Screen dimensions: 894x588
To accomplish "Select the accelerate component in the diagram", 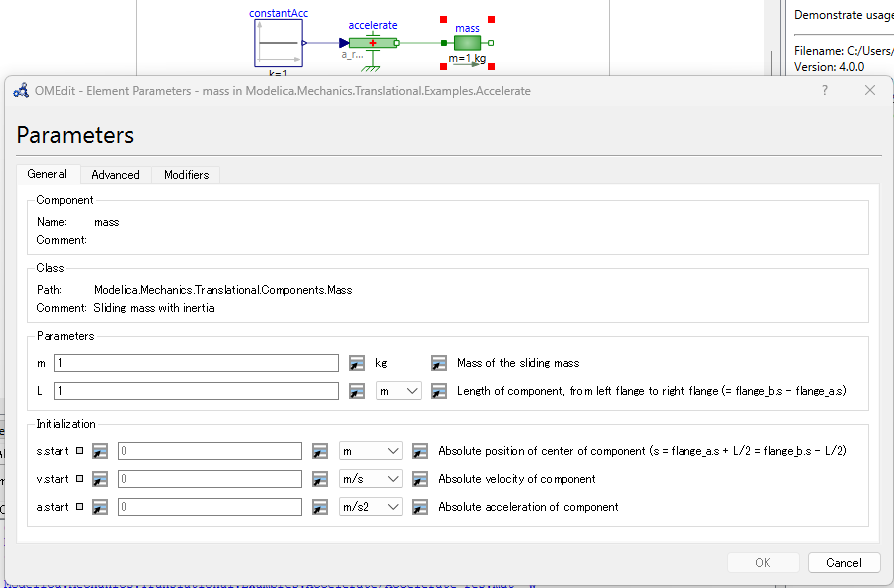I will click(373, 43).
